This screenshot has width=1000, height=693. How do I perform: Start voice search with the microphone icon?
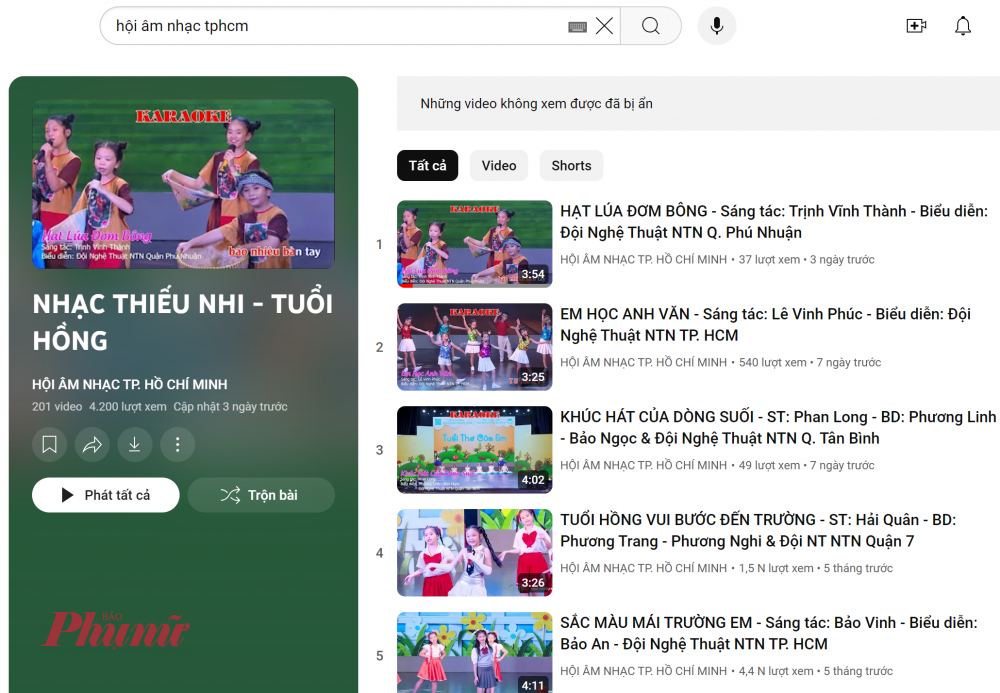[x=717, y=26]
